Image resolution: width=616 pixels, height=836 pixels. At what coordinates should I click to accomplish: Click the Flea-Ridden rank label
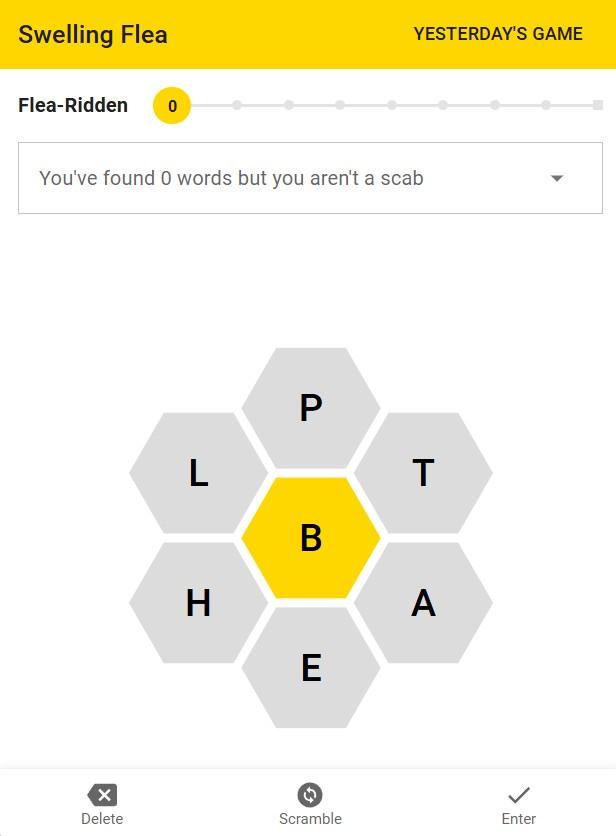(73, 105)
